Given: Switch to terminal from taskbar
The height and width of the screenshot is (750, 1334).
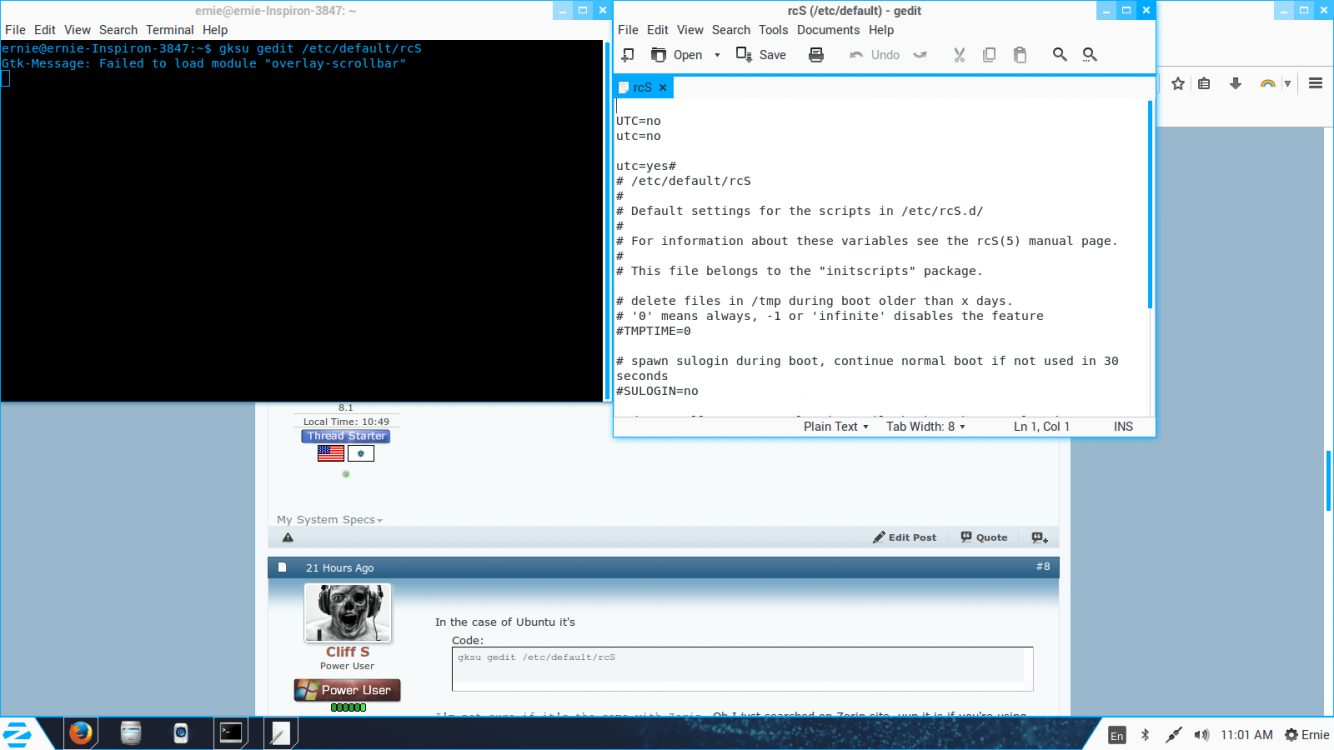Looking at the screenshot, I should pyautogui.click(x=231, y=733).
